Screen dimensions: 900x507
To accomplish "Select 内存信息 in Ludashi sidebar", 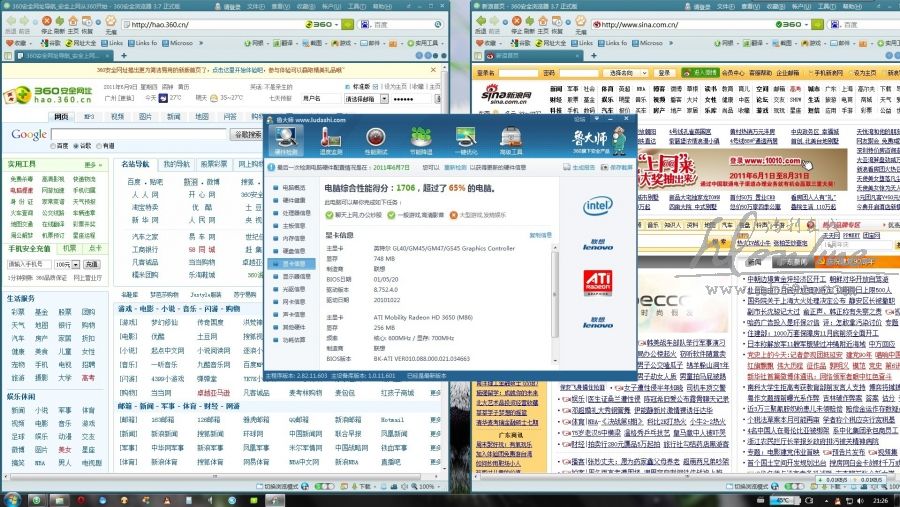I will pyautogui.click(x=293, y=238).
